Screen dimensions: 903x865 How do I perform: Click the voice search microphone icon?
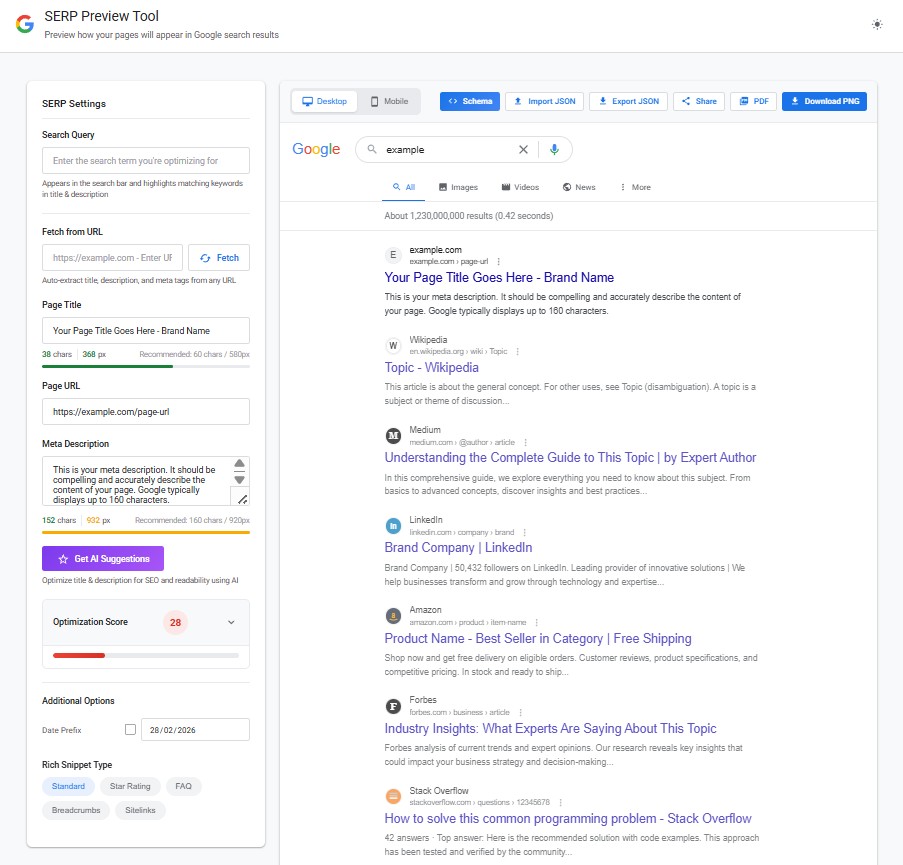click(554, 148)
